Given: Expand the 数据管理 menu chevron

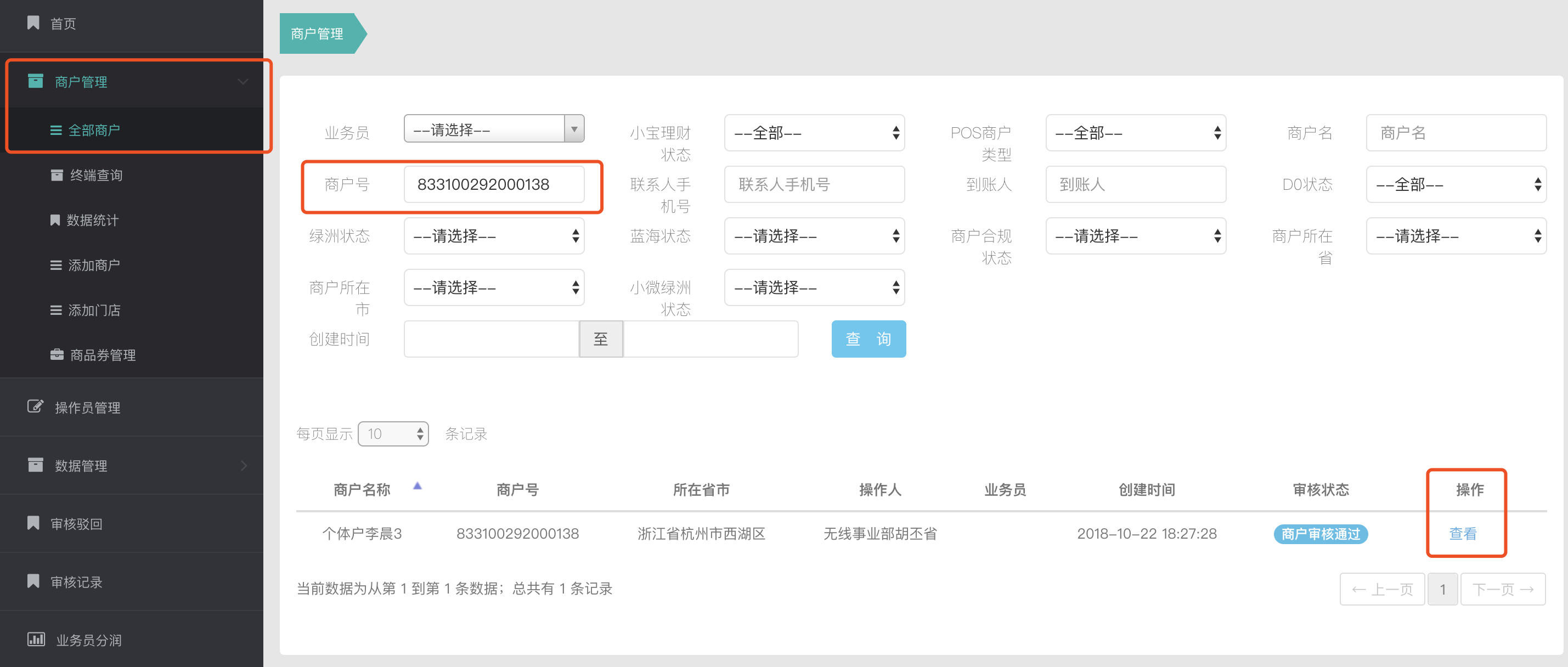Looking at the screenshot, I should (x=244, y=466).
